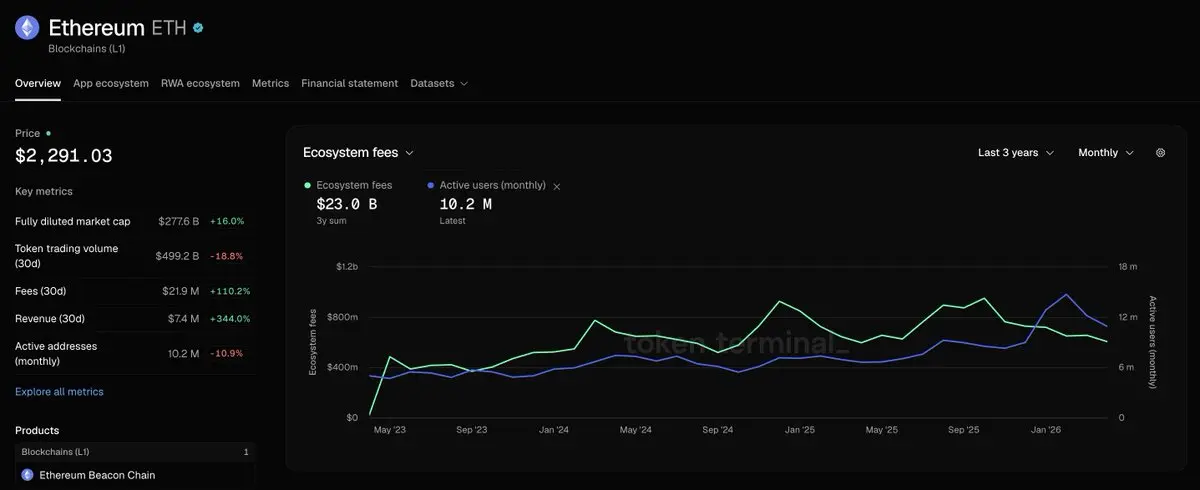Click the Ethereum logo icon
The height and width of the screenshot is (490, 1200).
coord(27,28)
